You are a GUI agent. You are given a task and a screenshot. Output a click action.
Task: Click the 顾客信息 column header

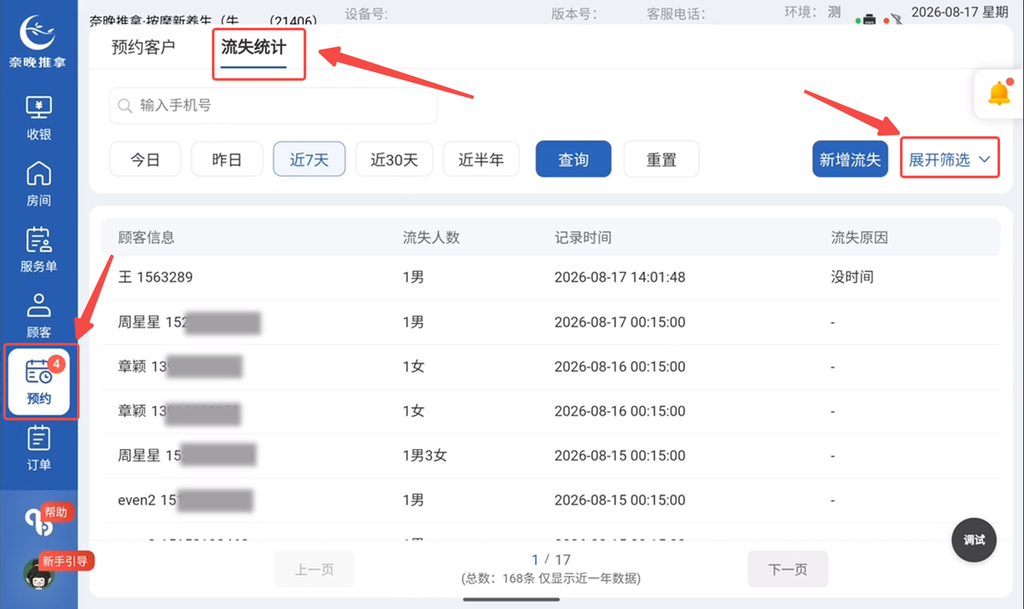click(146, 238)
